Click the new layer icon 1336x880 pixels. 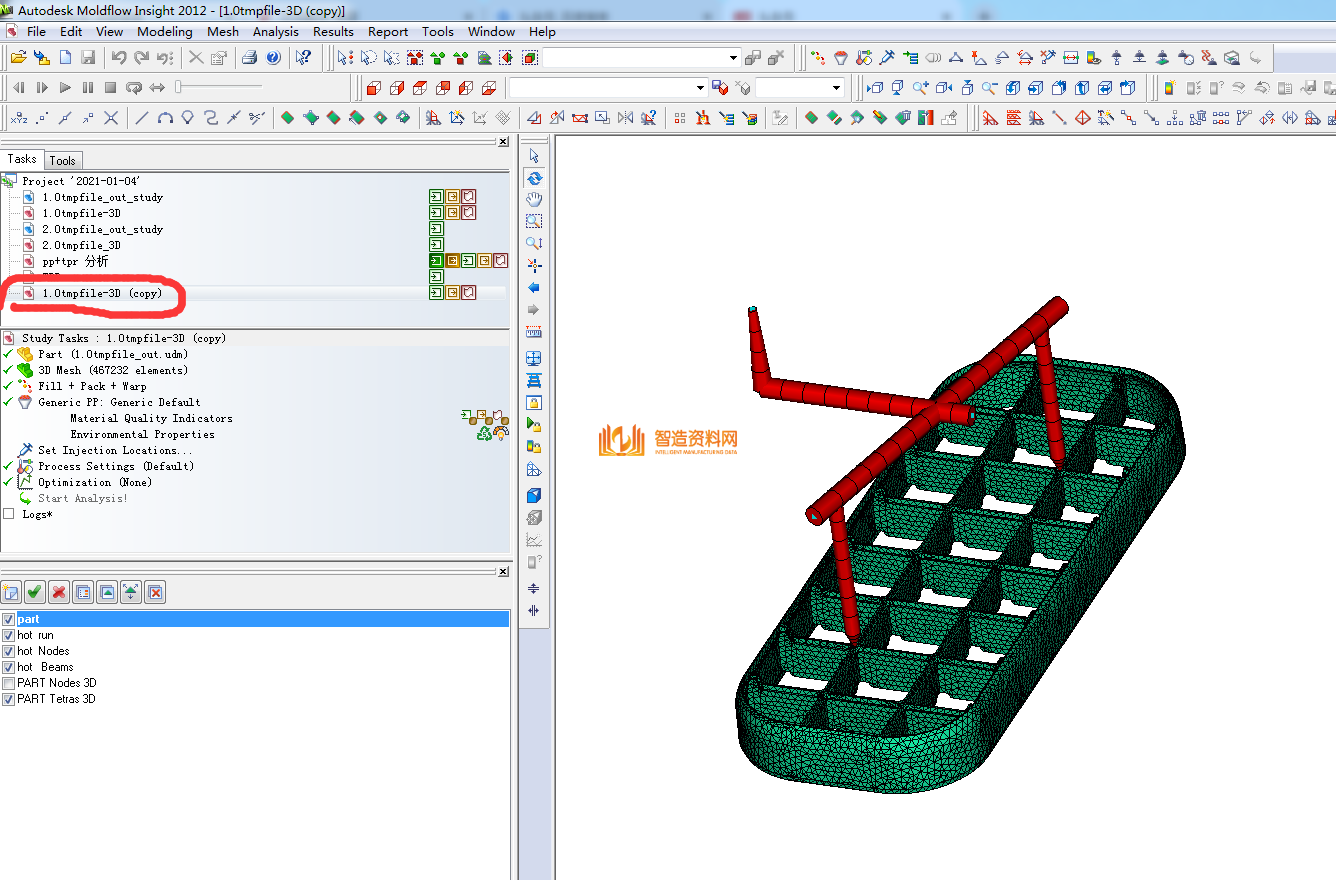[x=12, y=593]
